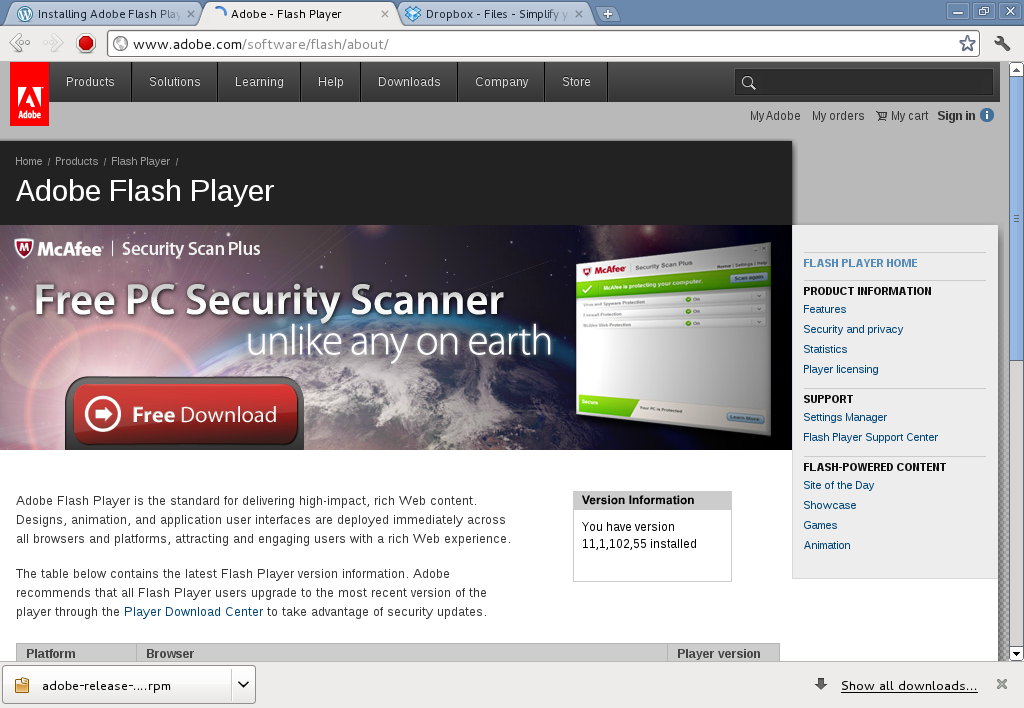Open the Statistics link
This screenshot has height=708, width=1024.
coord(825,349)
